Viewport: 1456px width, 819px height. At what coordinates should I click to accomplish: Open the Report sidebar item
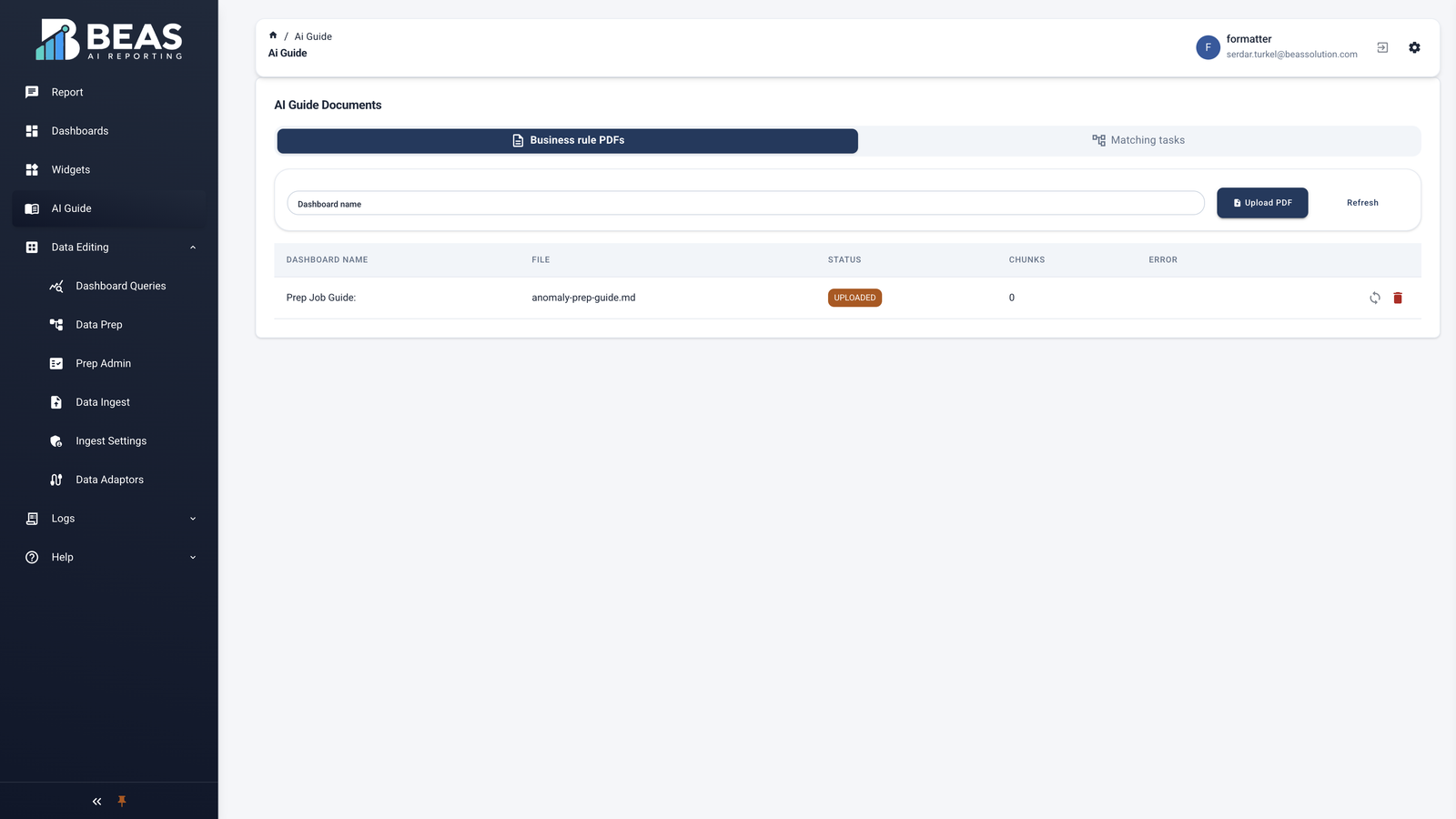tap(109, 92)
